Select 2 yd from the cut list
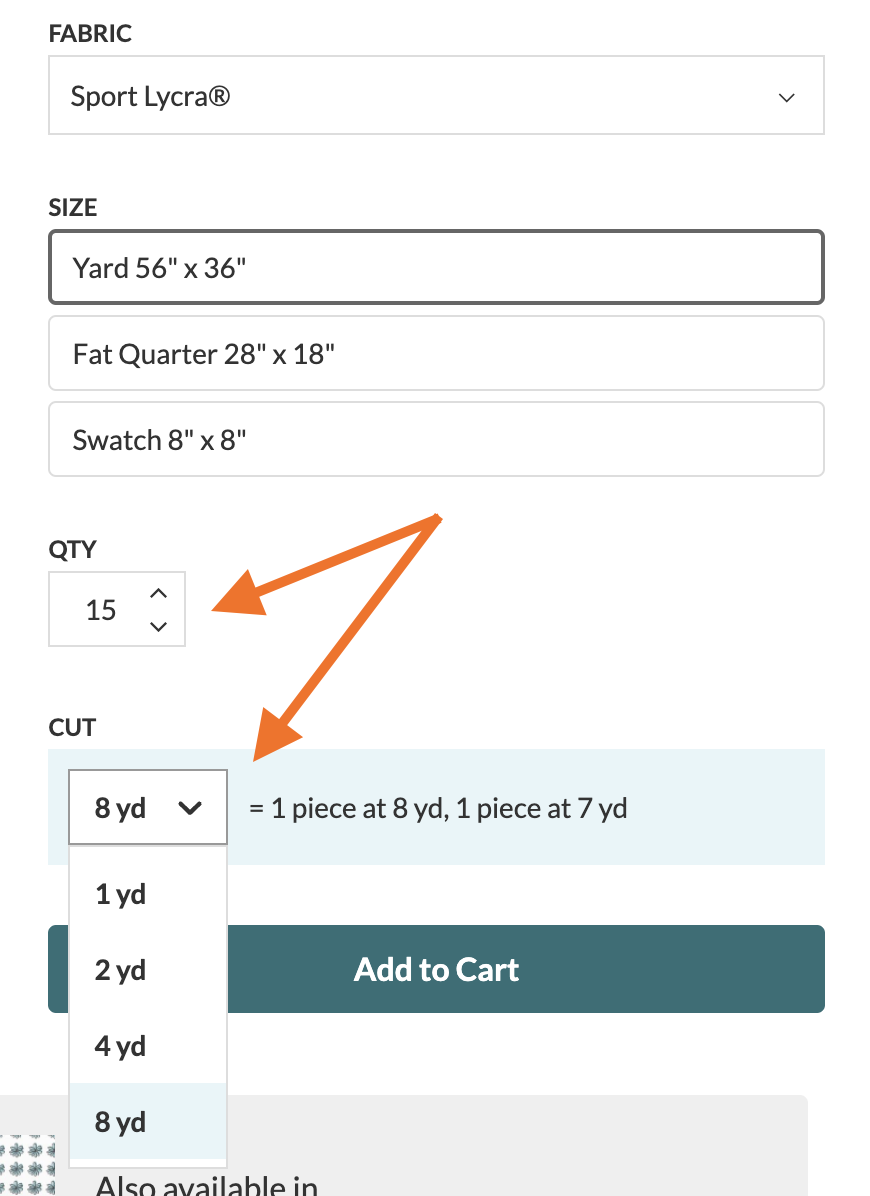Image resolution: width=870 pixels, height=1196 pixels. (x=148, y=969)
